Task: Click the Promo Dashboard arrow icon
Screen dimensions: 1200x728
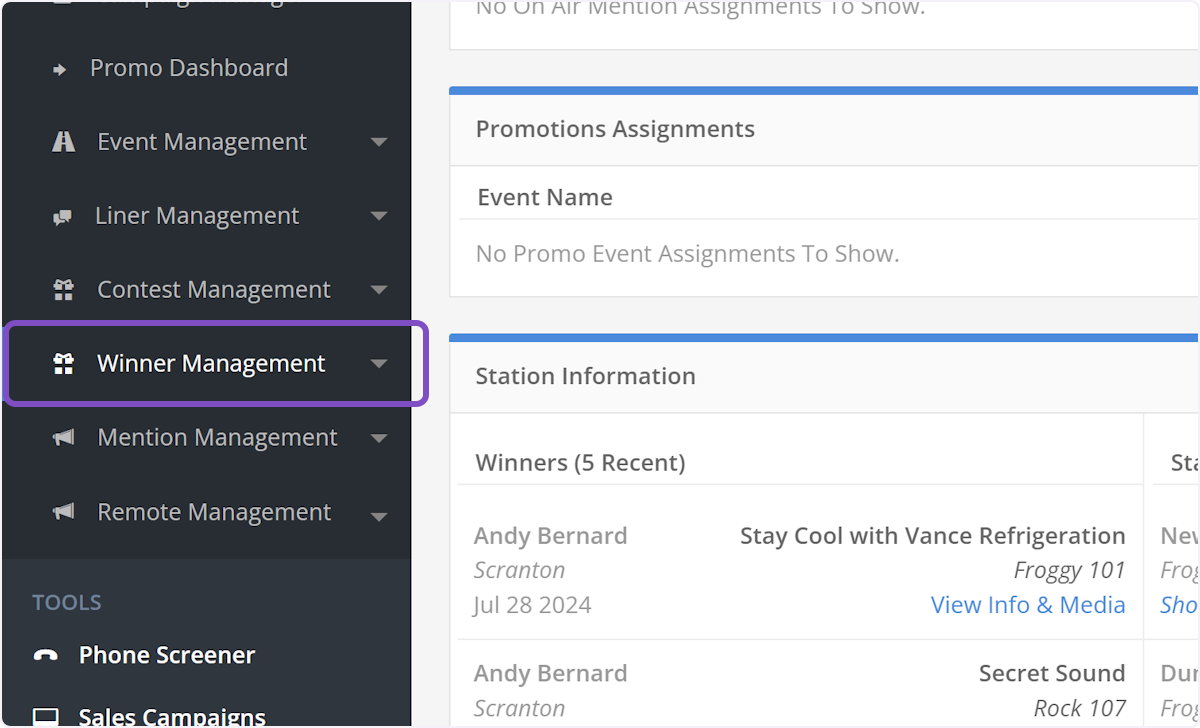Action: (61, 67)
